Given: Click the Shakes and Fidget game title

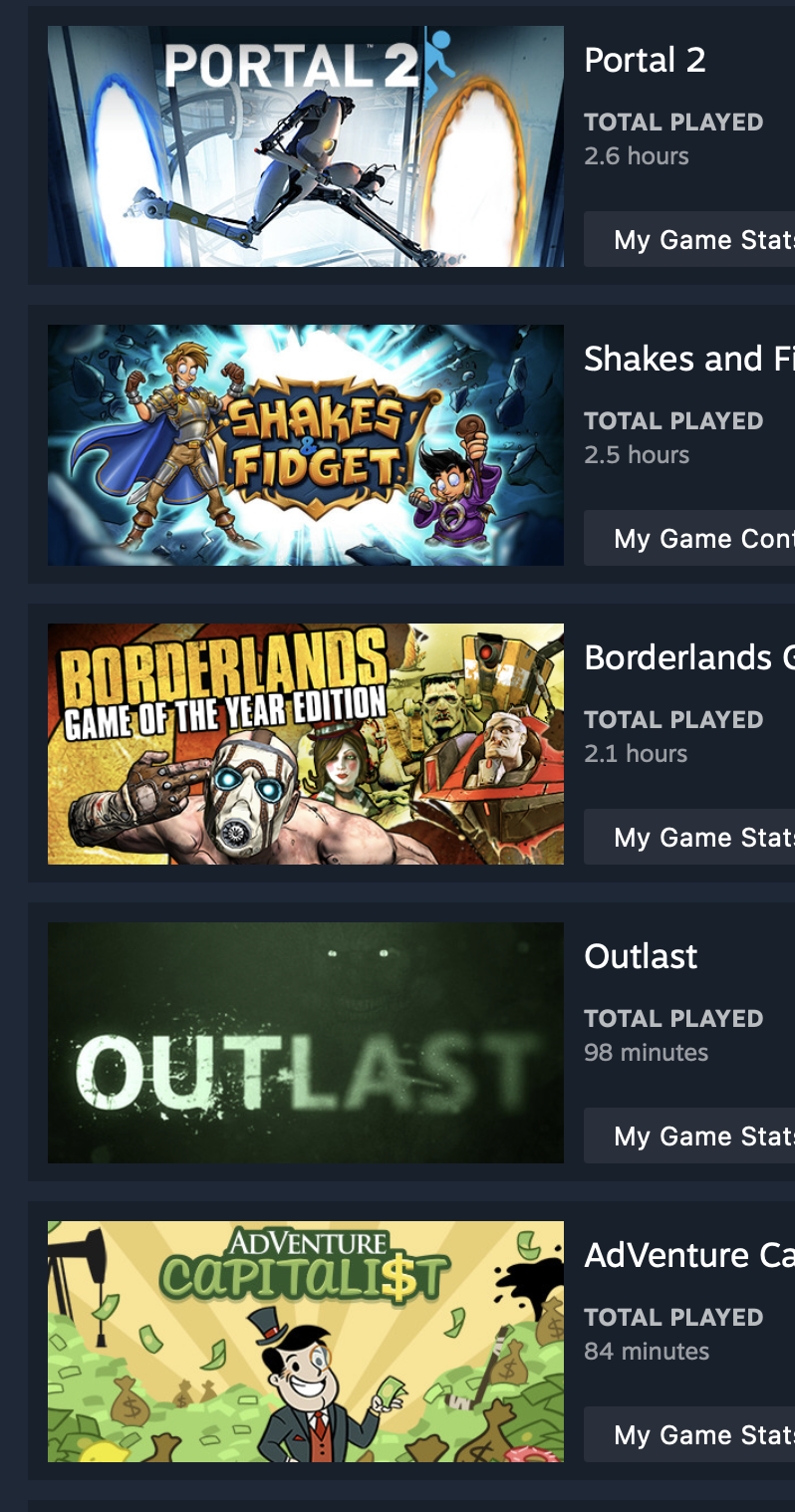Looking at the screenshot, I should point(689,359).
